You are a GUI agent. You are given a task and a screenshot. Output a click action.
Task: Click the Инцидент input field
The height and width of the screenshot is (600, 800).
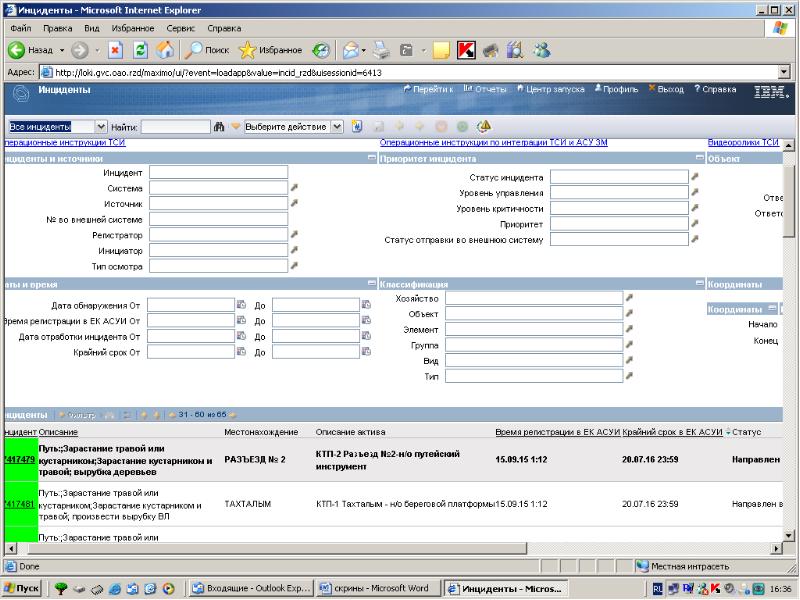218,172
